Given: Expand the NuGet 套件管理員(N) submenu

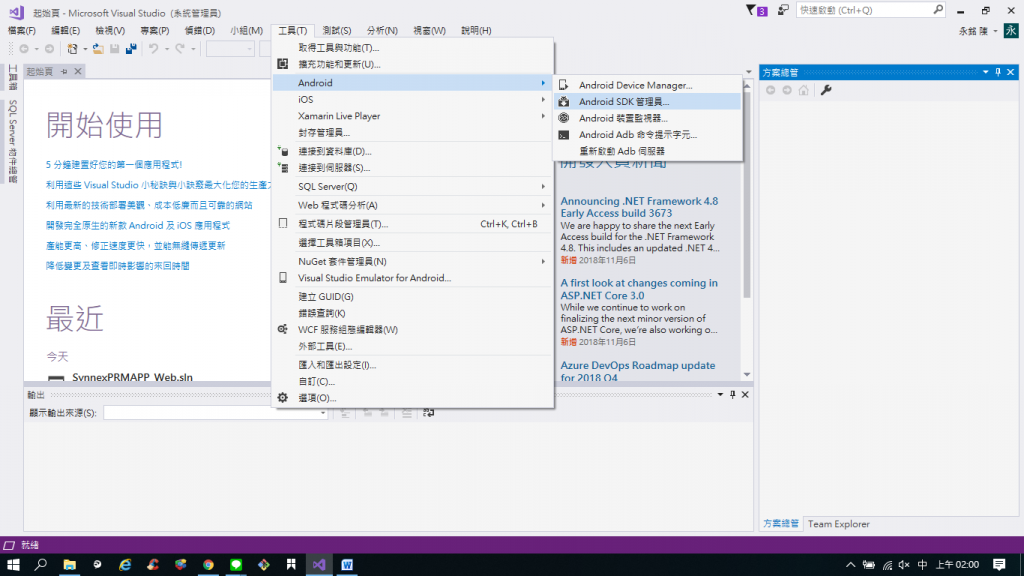Looking at the screenshot, I should pyautogui.click(x=413, y=261).
